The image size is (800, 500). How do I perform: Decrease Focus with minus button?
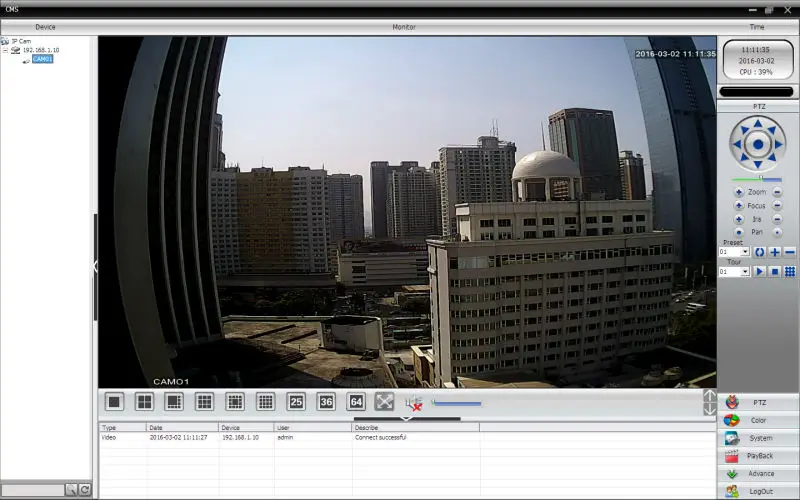tap(777, 206)
